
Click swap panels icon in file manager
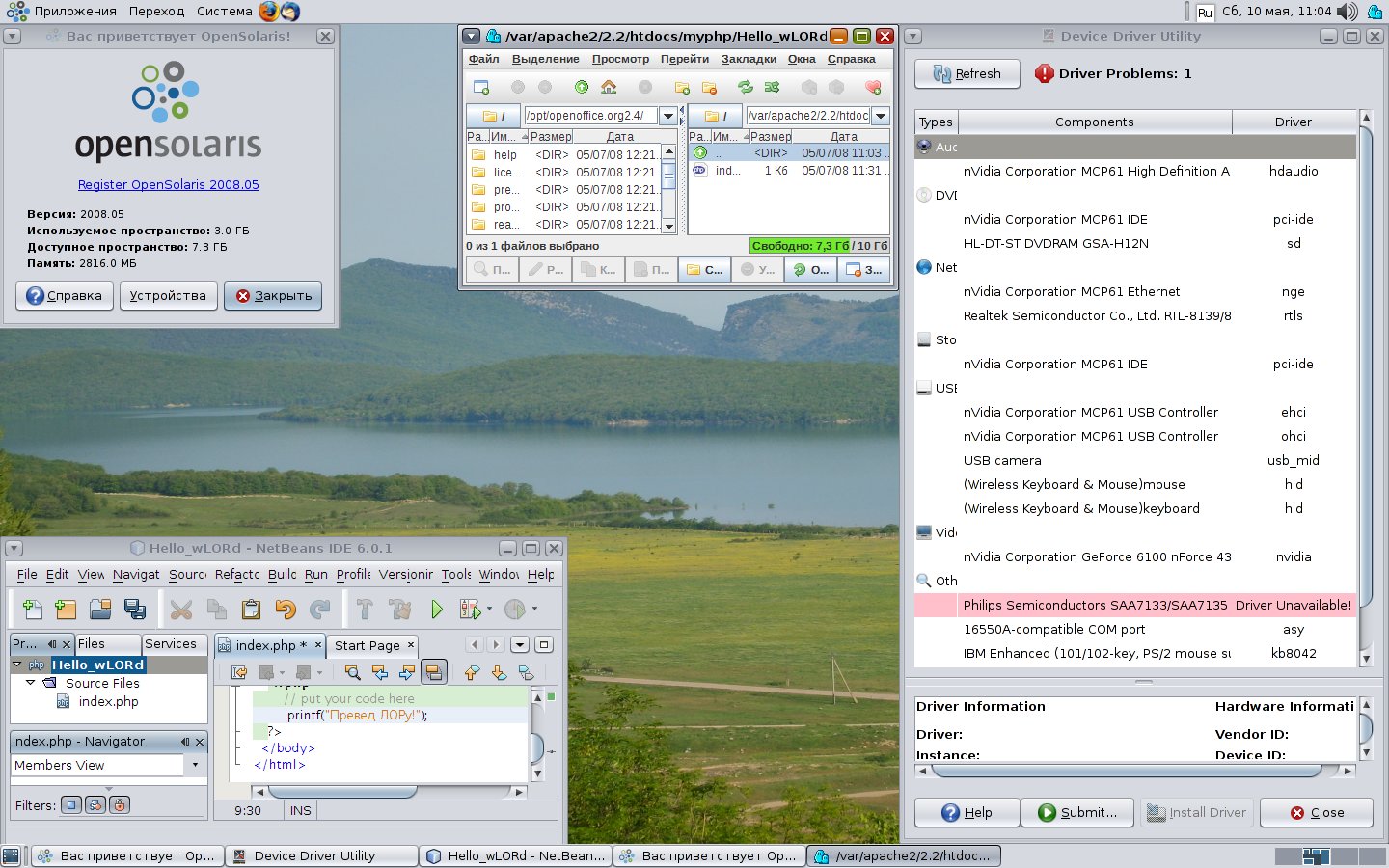click(x=772, y=87)
